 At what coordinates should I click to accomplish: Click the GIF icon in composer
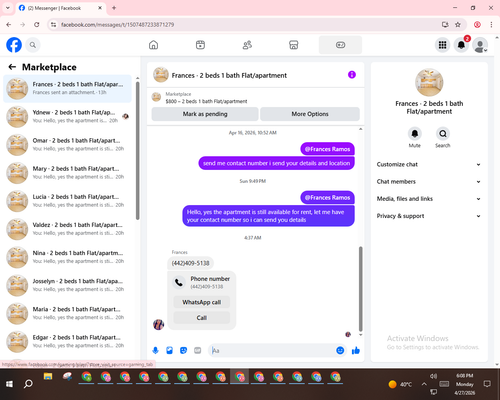click(198, 350)
